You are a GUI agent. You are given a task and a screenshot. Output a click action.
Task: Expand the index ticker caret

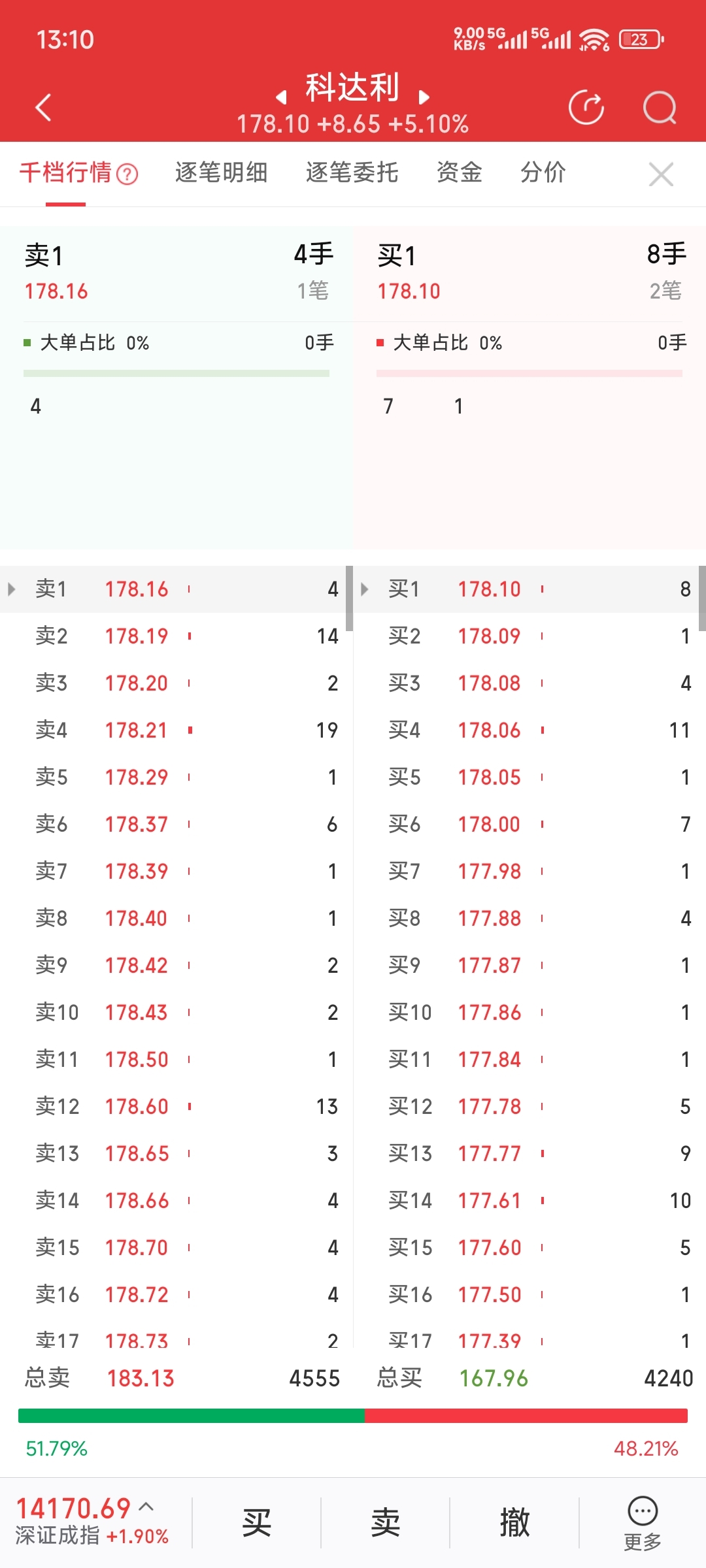pyautogui.click(x=146, y=1507)
